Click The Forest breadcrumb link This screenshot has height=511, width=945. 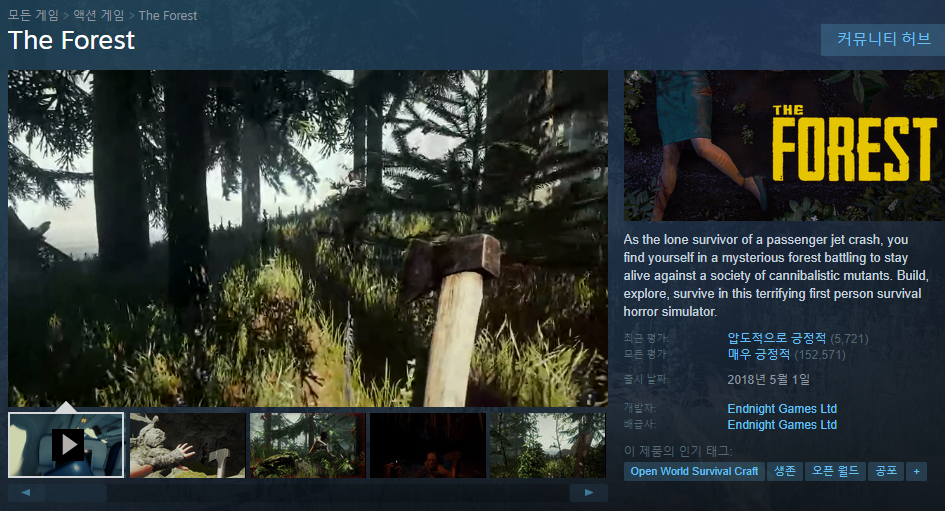tap(168, 16)
